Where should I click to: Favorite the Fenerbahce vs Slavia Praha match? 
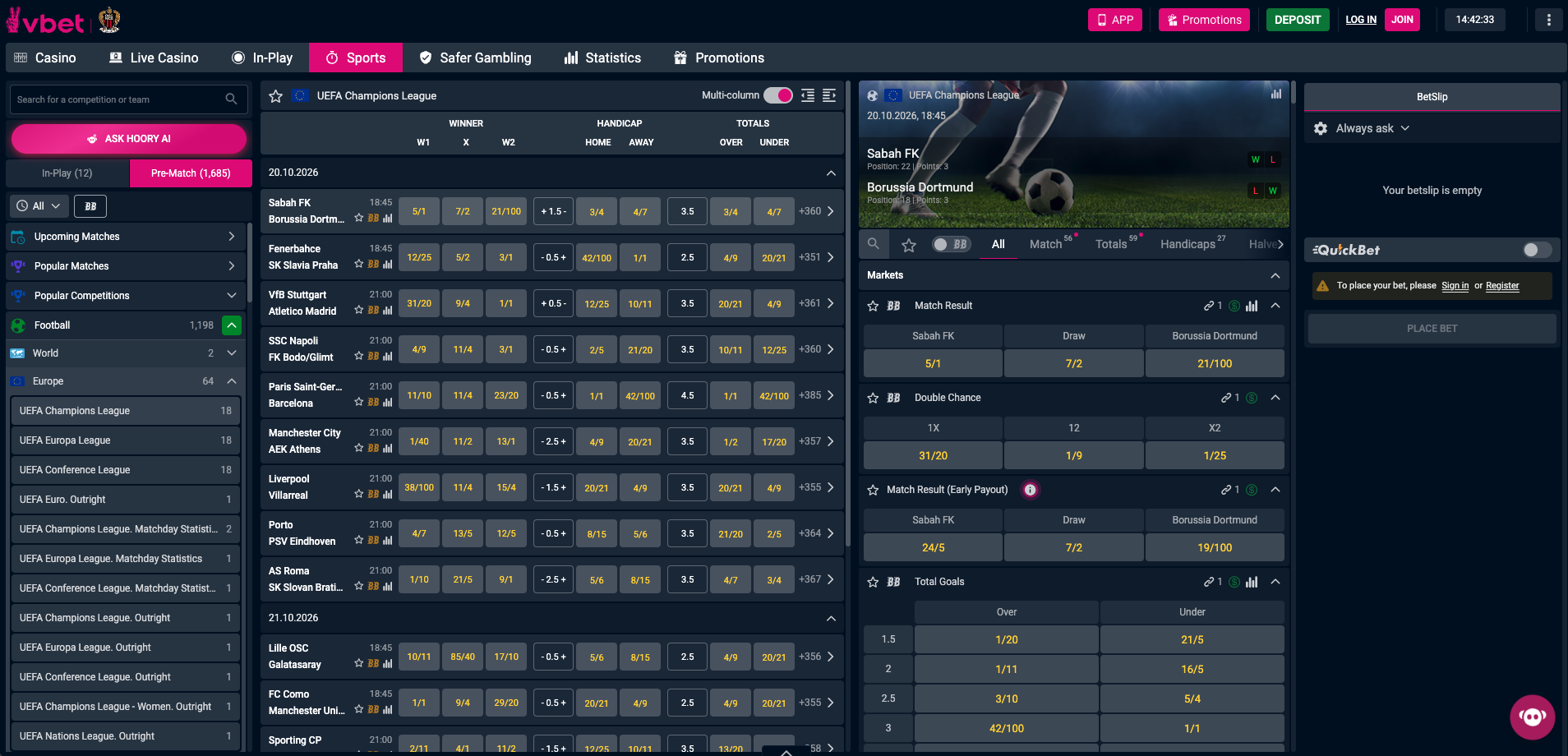click(359, 264)
